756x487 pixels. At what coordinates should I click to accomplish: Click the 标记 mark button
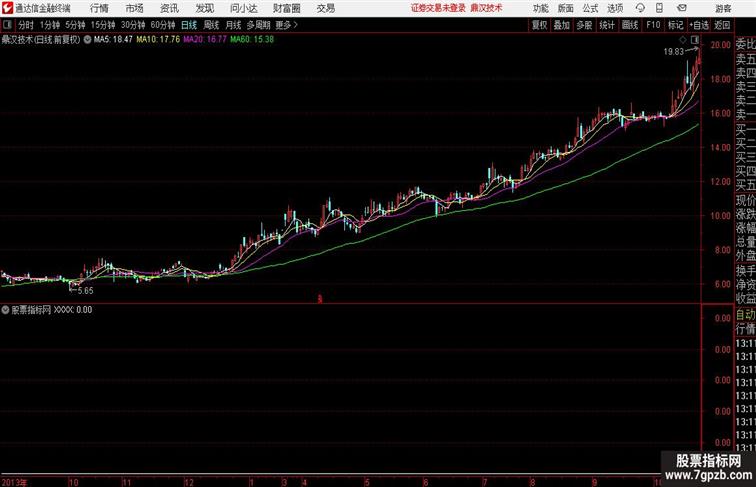pos(675,25)
